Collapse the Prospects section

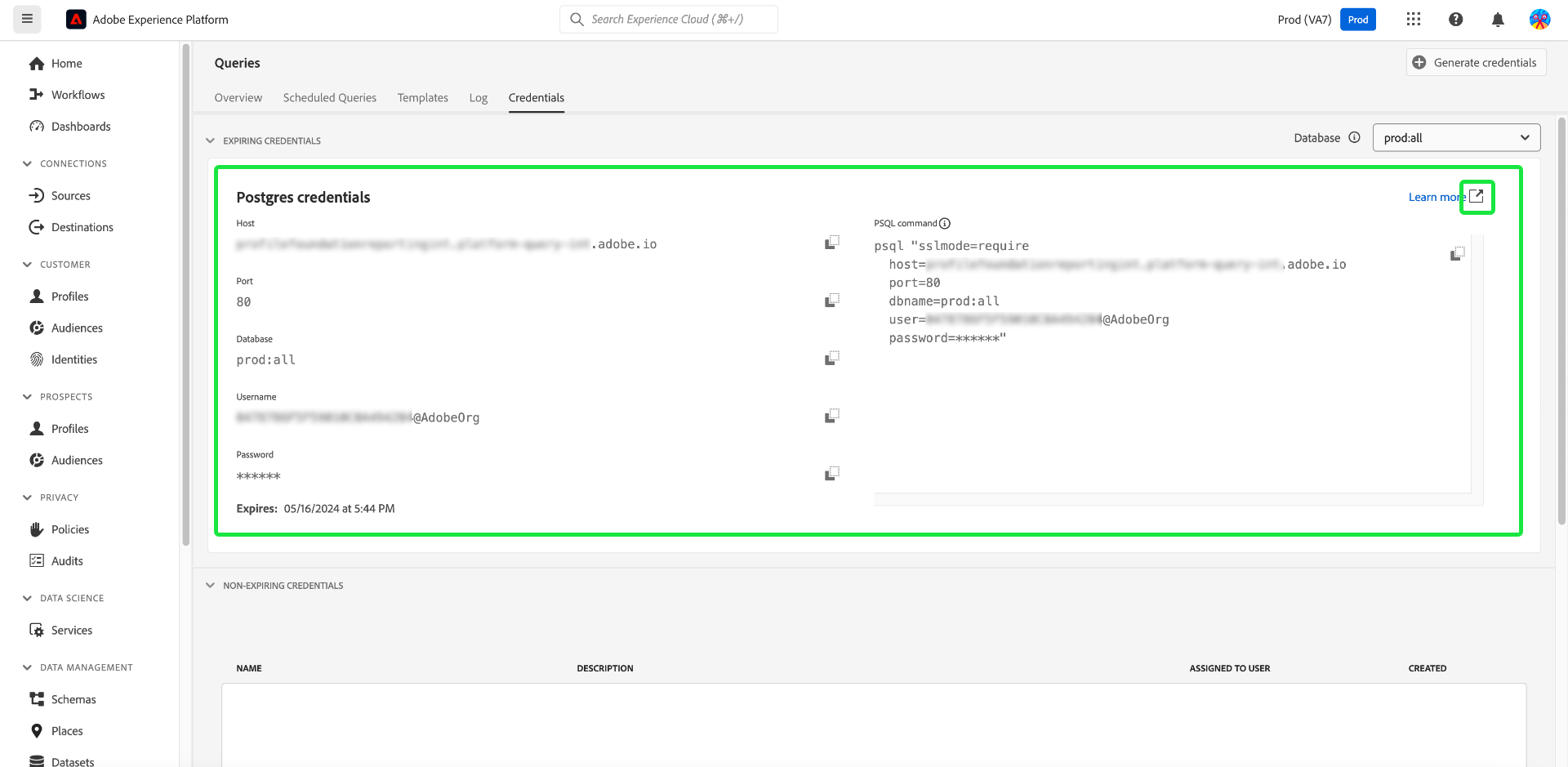[27, 397]
